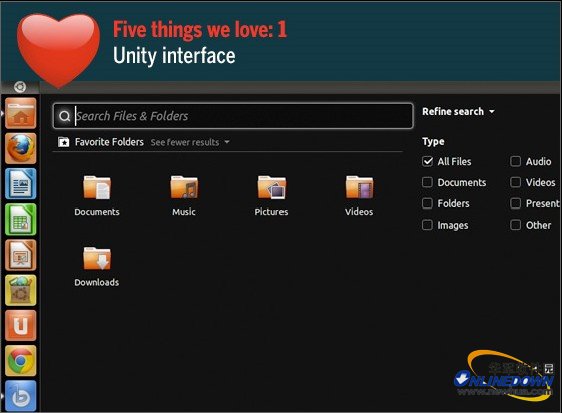Image resolution: width=562 pixels, height=413 pixels.
Task: Enable the Images type filter
Action: pyautogui.click(x=427, y=225)
